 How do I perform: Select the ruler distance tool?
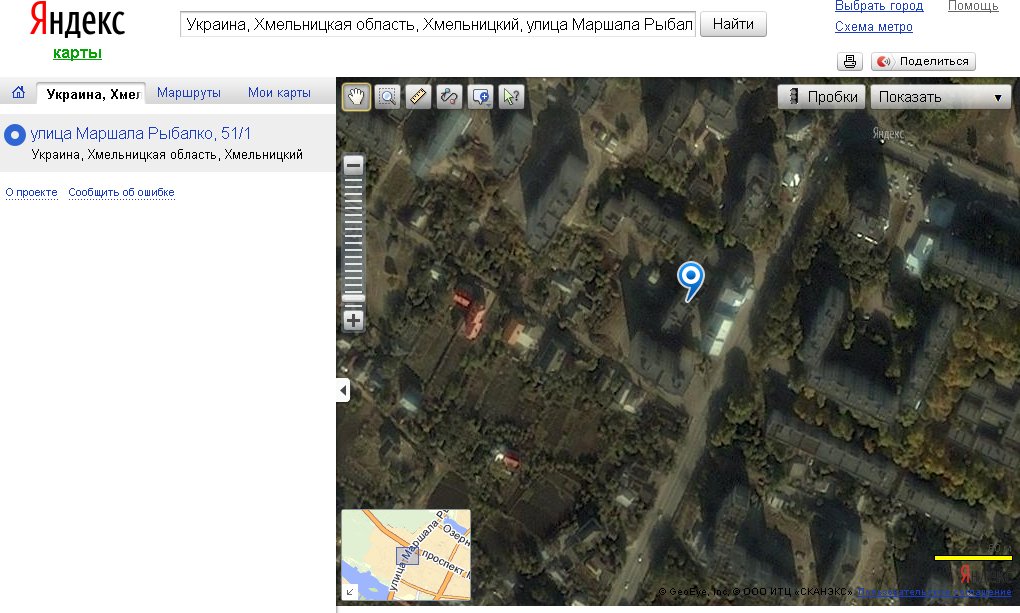point(418,97)
